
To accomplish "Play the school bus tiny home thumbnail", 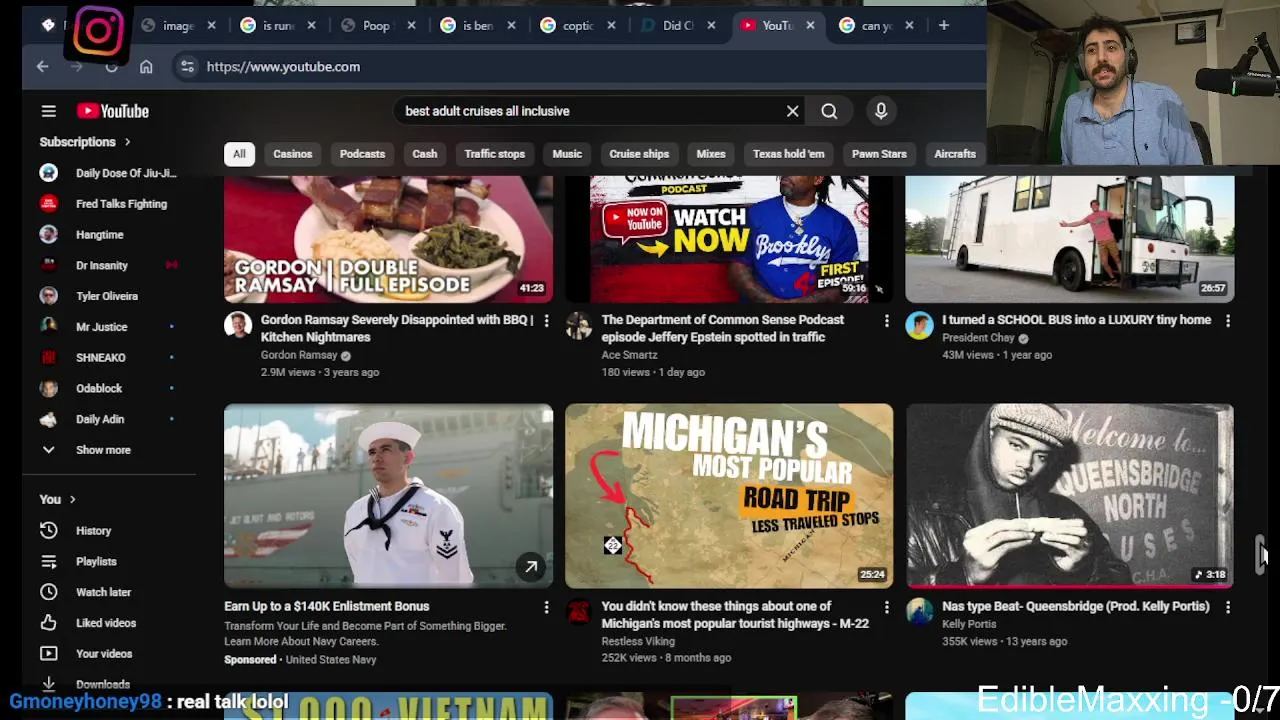I will 1069,239.
